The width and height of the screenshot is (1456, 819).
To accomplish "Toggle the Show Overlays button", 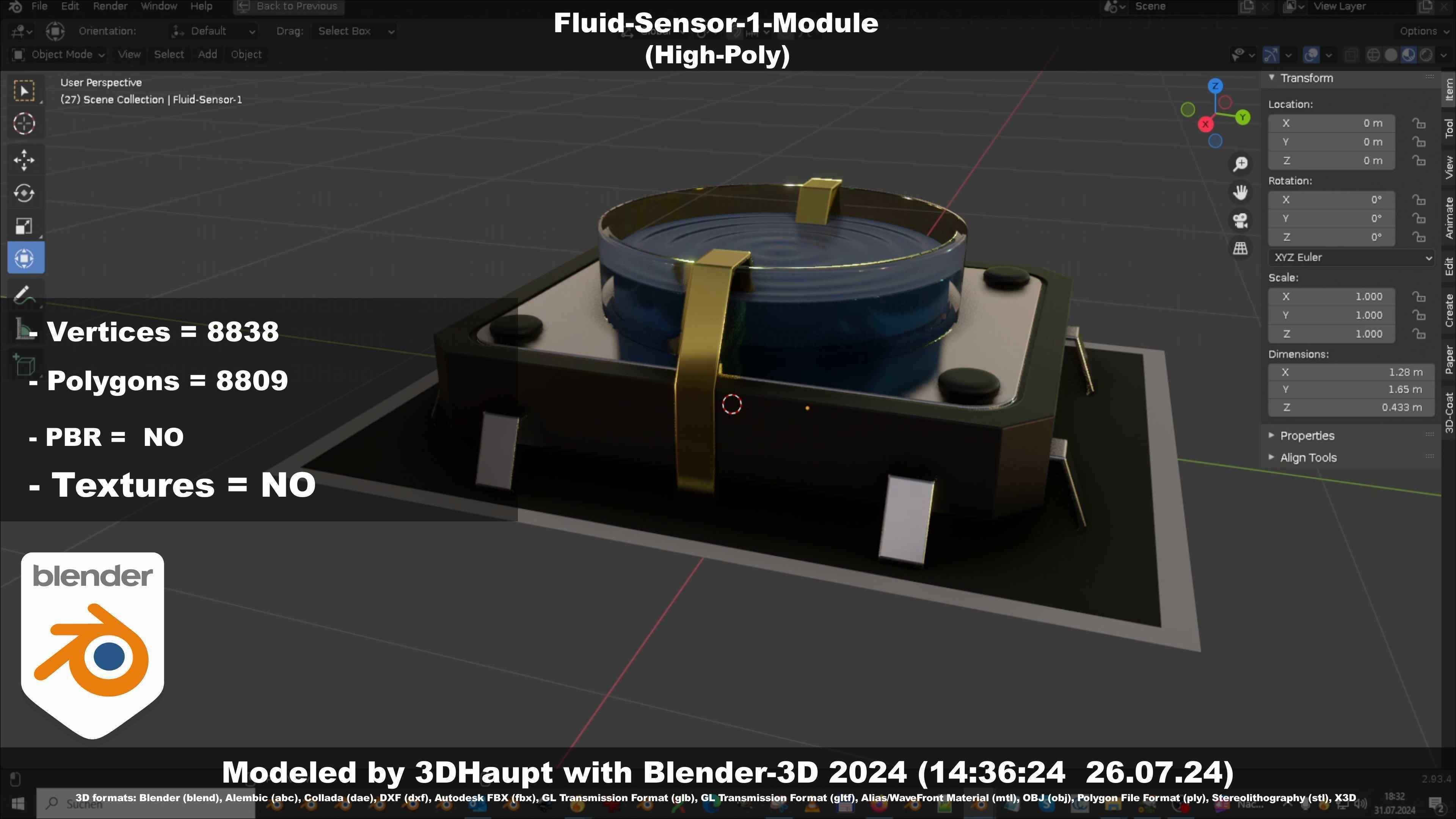I will pyautogui.click(x=1311, y=55).
